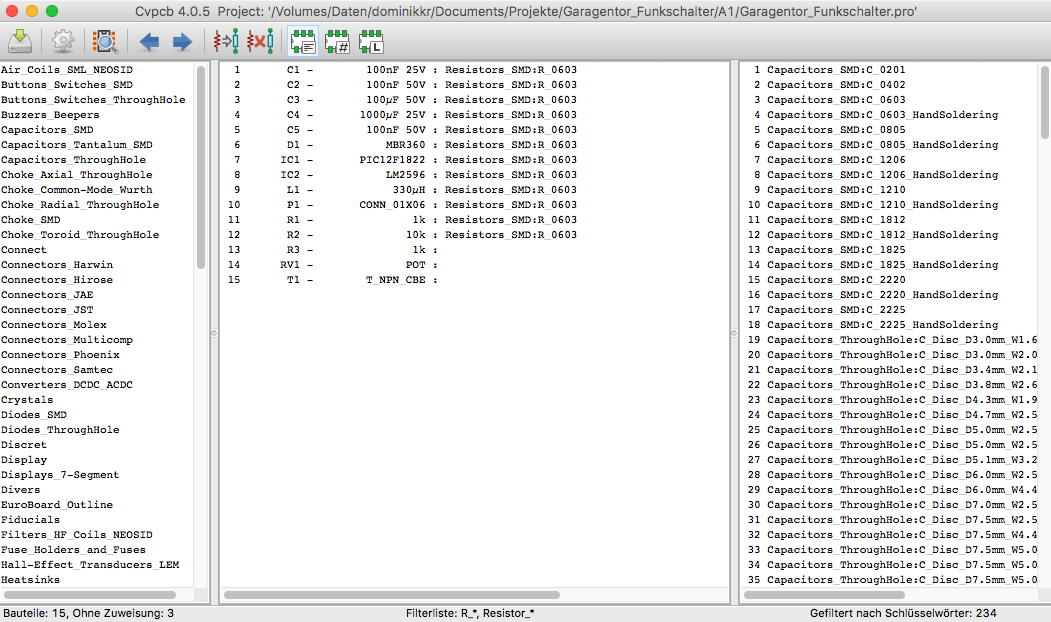This screenshot has height=622, width=1051.
Task: Select unassigned component RV1 POT
Action: tap(332, 265)
